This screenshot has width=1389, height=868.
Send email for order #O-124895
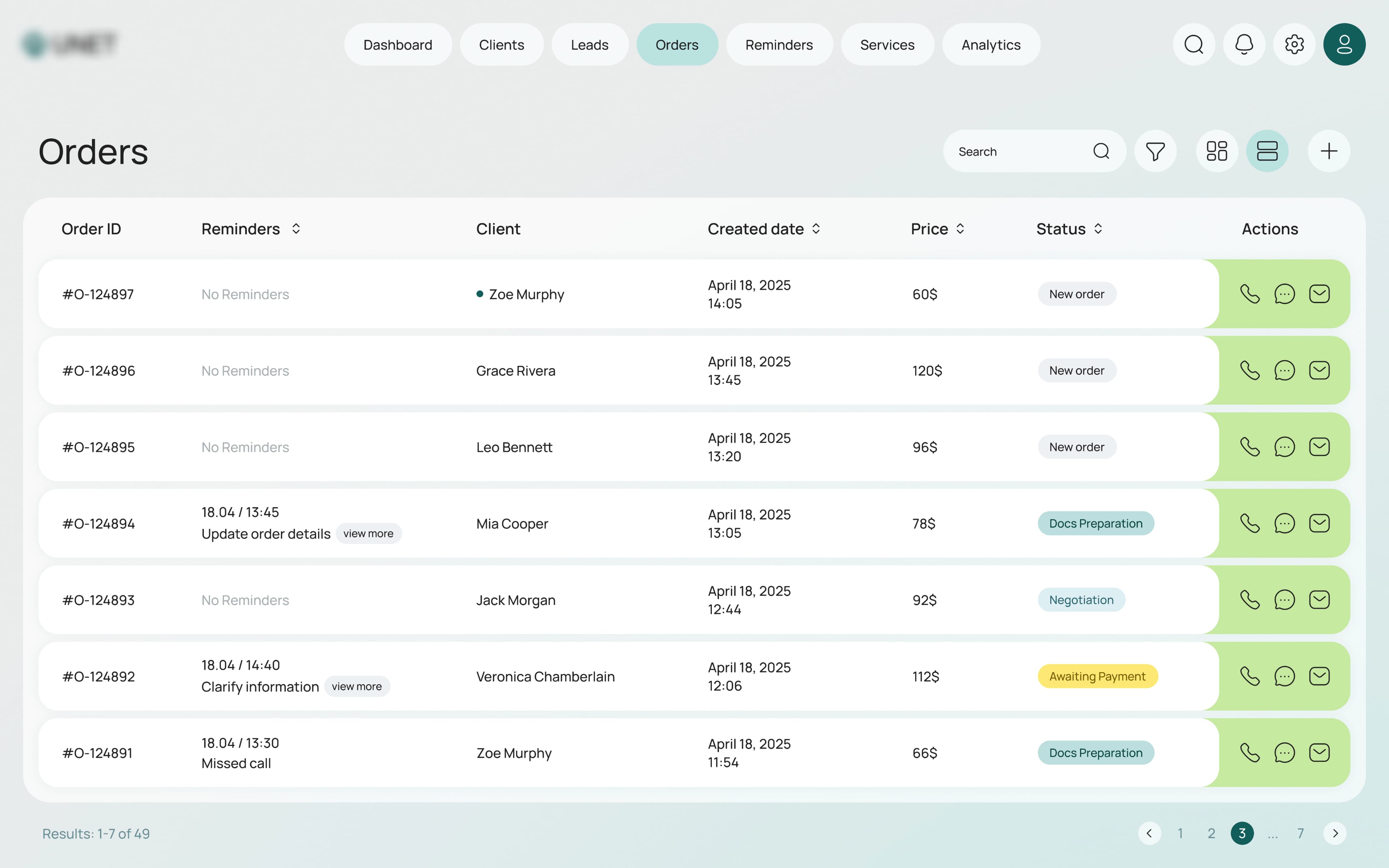(1319, 447)
